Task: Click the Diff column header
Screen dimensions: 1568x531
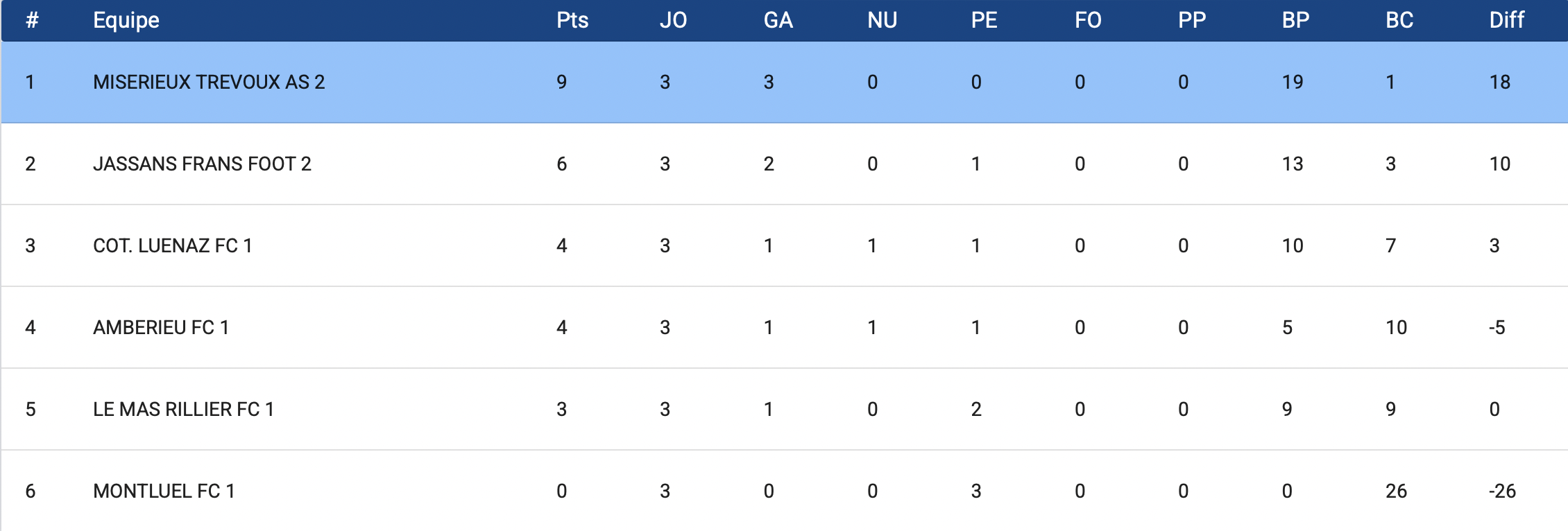Action: [1506, 20]
